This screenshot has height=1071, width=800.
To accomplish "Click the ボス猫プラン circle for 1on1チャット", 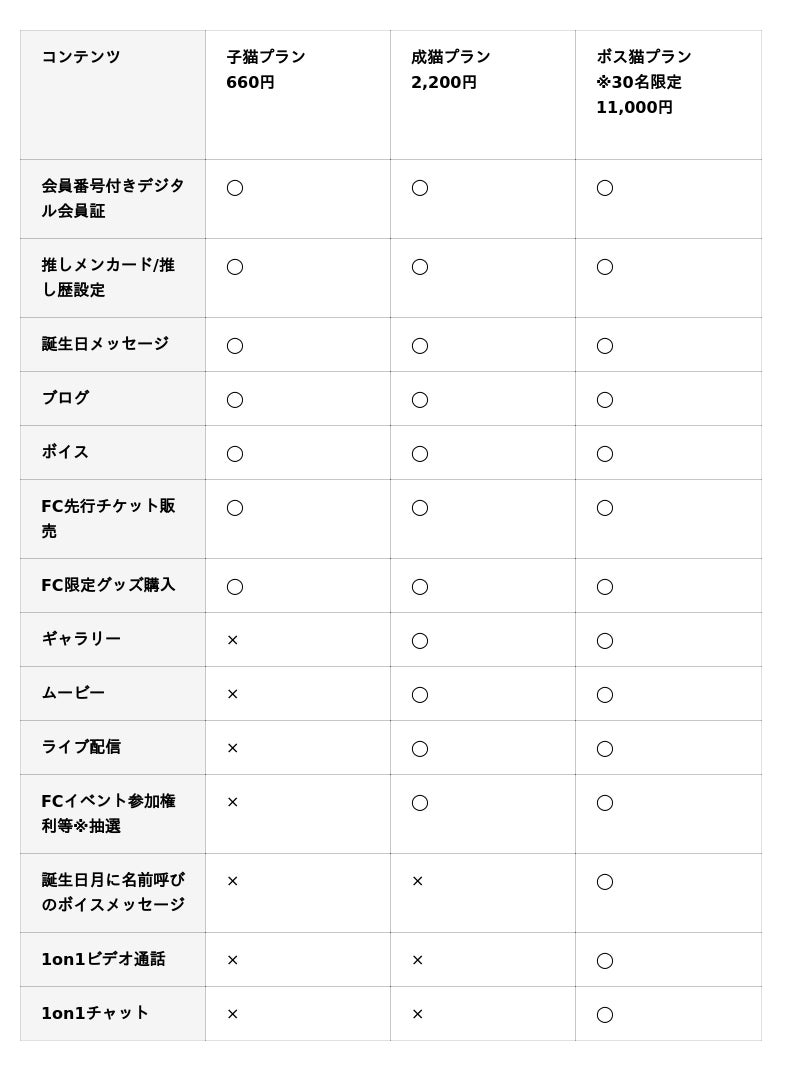I will 605,1014.
